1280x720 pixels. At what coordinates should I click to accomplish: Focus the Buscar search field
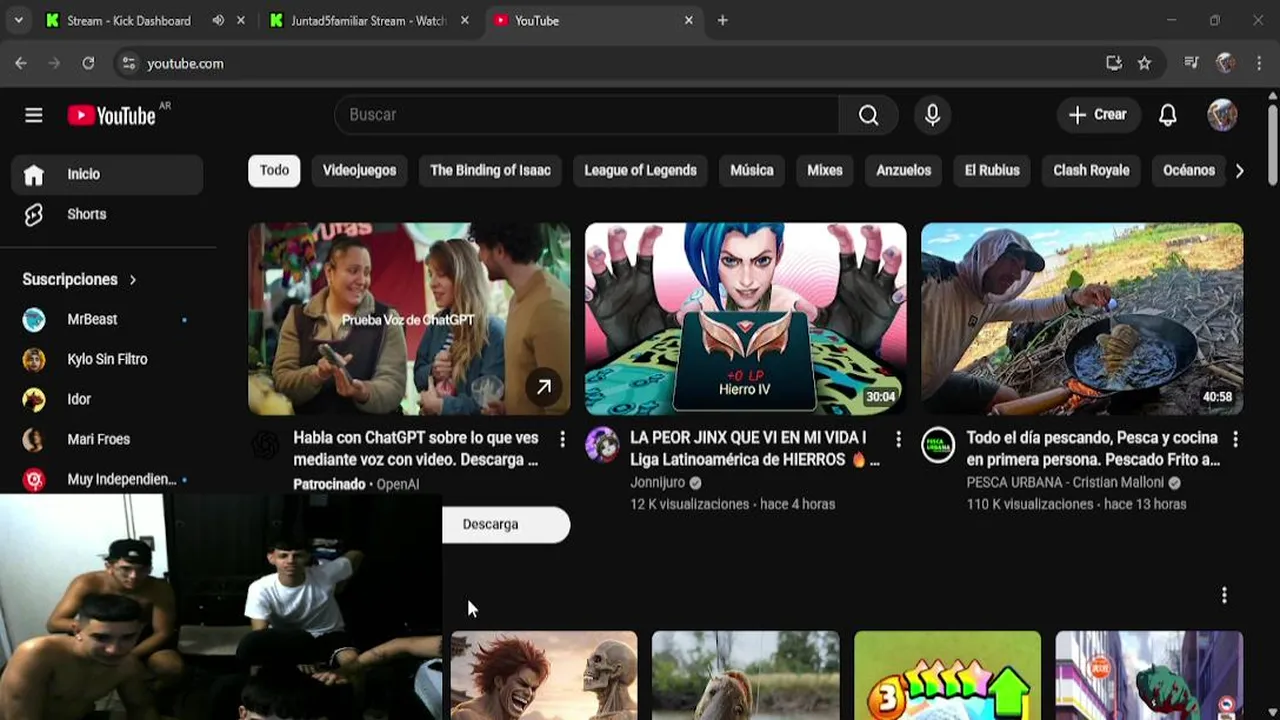point(587,115)
